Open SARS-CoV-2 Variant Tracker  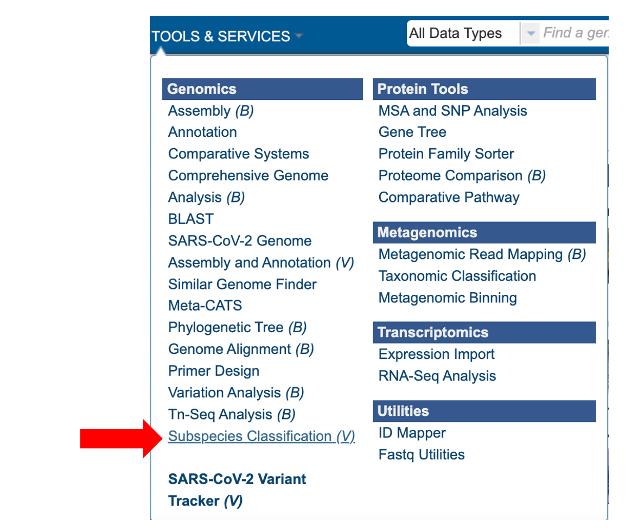pyautogui.click(x=237, y=489)
